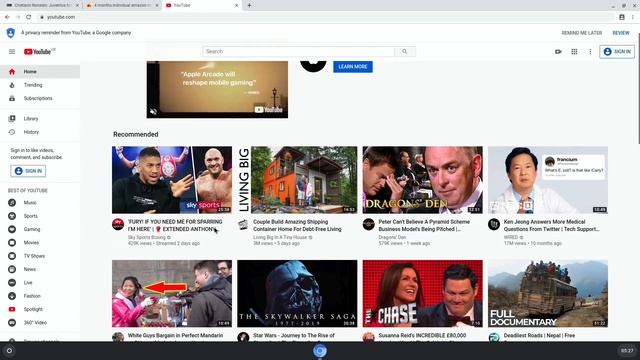The height and width of the screenshot is (360, 640).
Task: Click the browser address bar
Action: [327, 17]
